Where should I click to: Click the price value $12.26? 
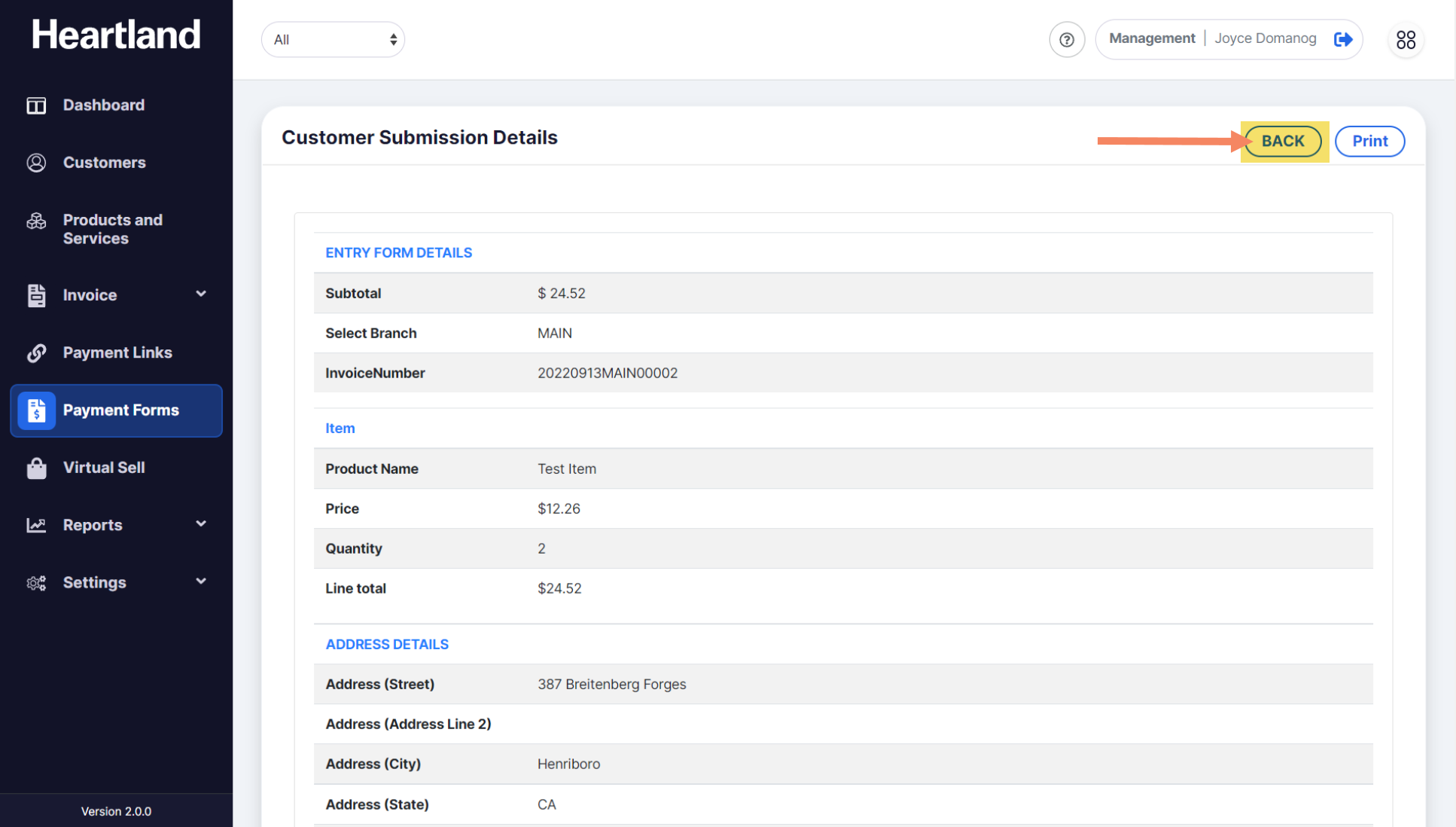pos(559,508)
